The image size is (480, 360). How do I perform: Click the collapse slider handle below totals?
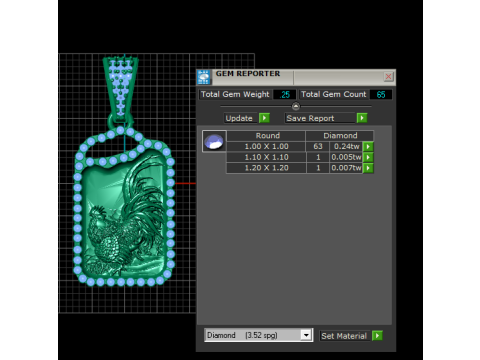296,106
